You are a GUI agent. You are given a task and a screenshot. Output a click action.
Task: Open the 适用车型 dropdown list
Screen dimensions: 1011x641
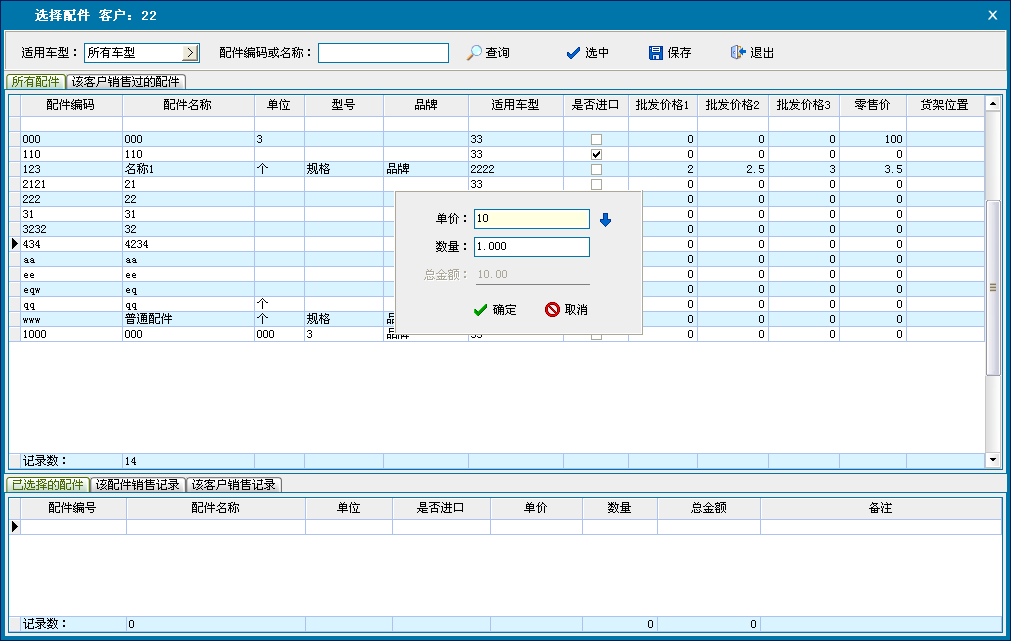point(190,53)
